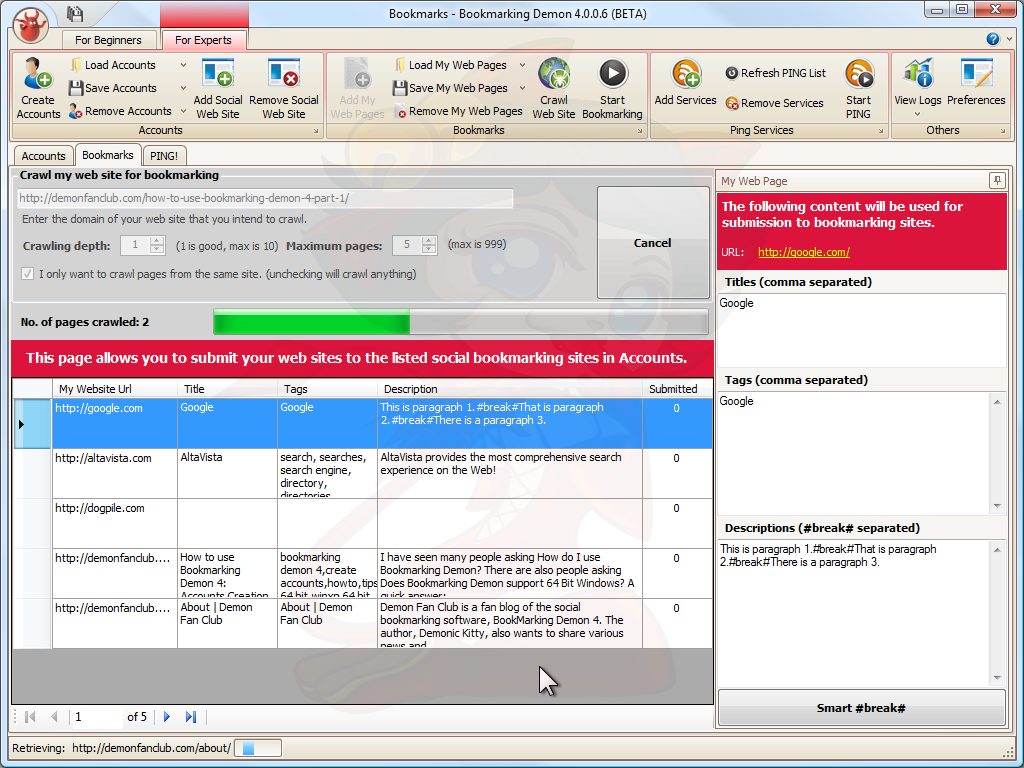Click the quick access save icon in title bar
Screen dimensions: 1024x768
(x=76, y=14)
